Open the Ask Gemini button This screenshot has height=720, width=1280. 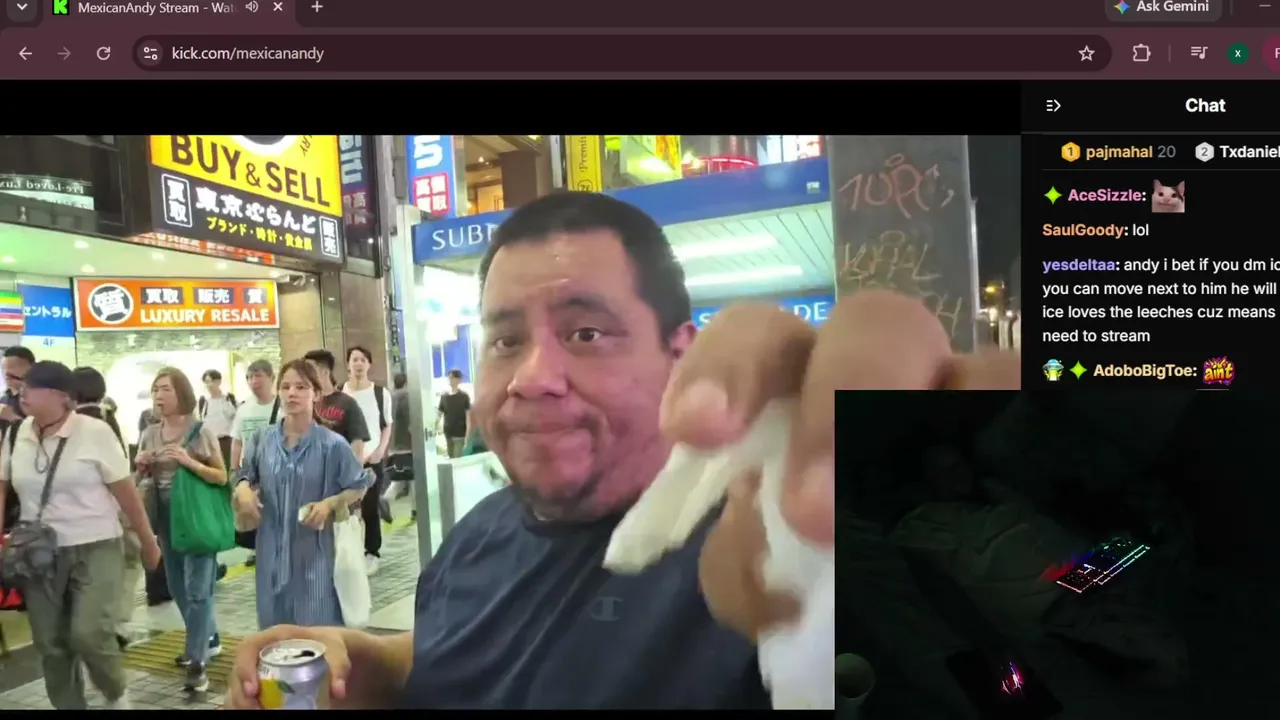pos(1162,7)
